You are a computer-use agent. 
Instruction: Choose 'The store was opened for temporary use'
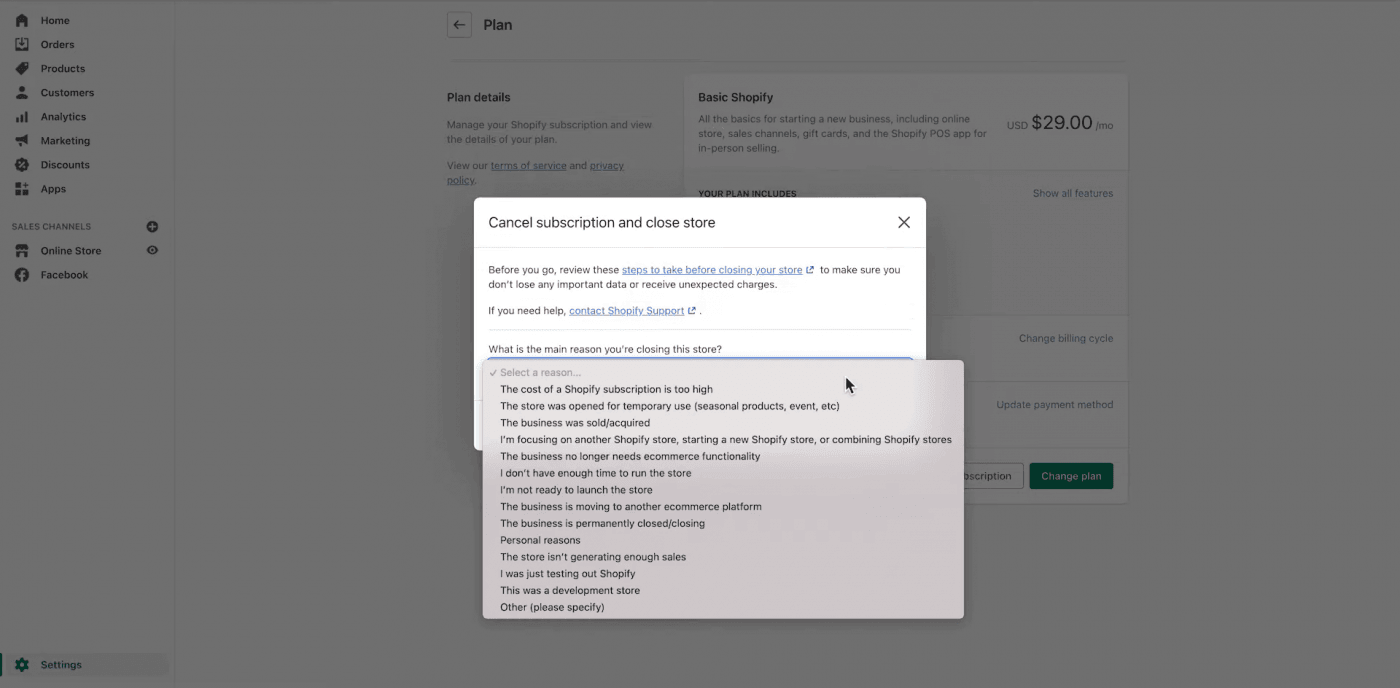(x=723, y=406)
